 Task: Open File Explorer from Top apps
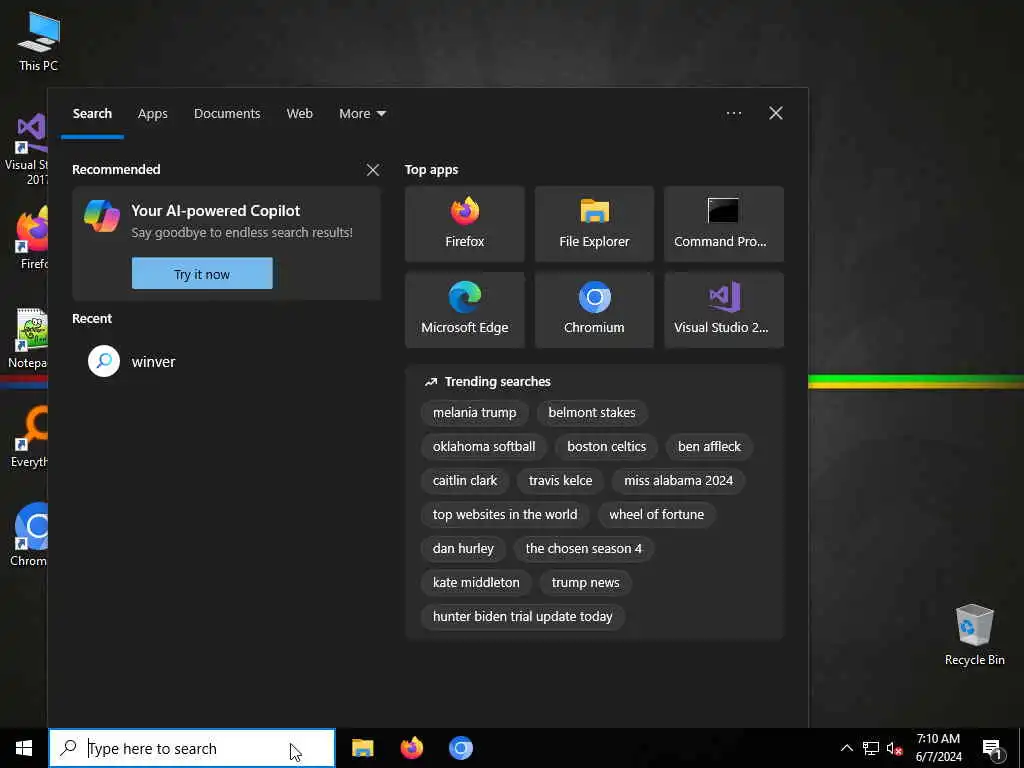[x=594, y=223]
